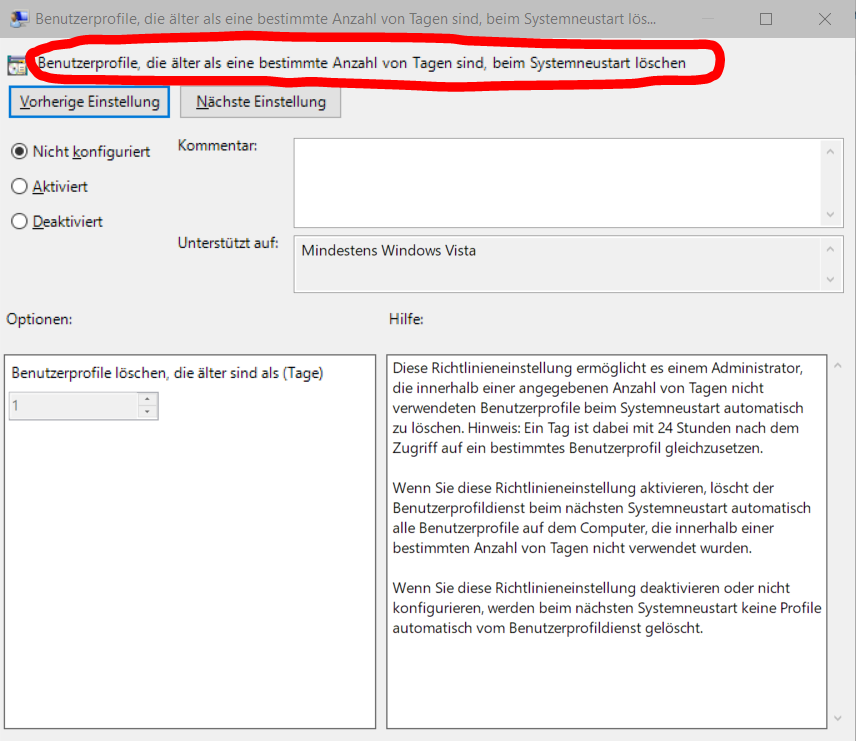
Task: Select the Nicht konfiguriert radio button
Action: click(x=19, y=151)
